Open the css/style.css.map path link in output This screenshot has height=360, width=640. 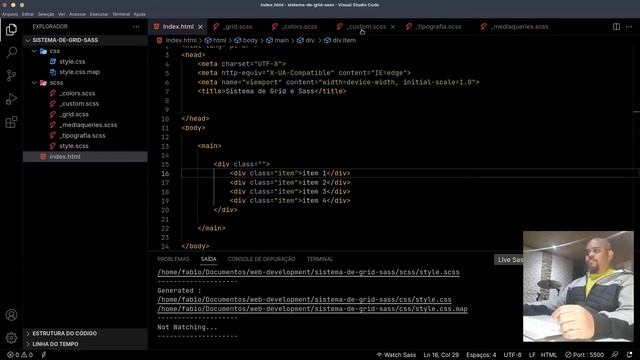[312, 309]
